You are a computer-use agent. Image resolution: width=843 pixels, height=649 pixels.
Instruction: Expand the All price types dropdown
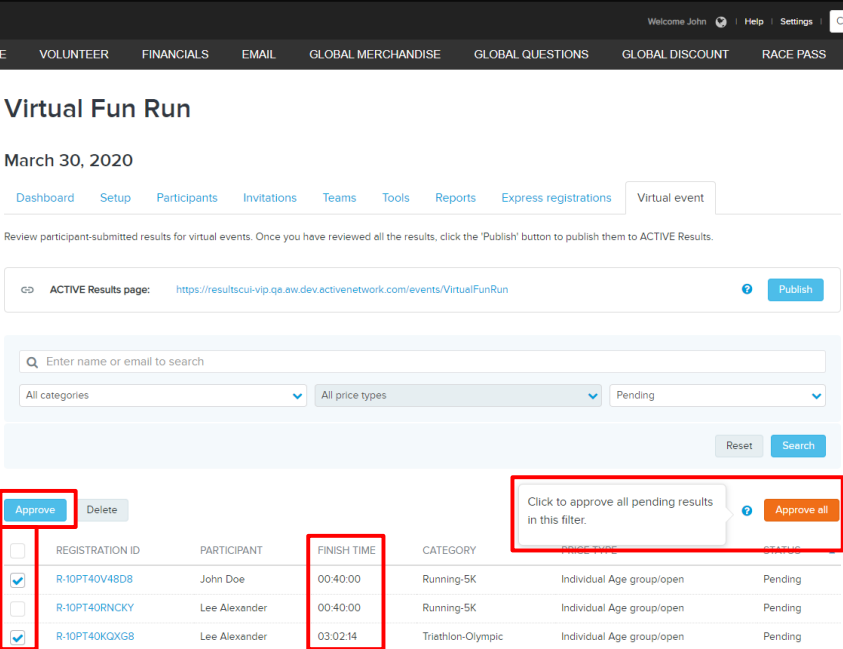458,396
